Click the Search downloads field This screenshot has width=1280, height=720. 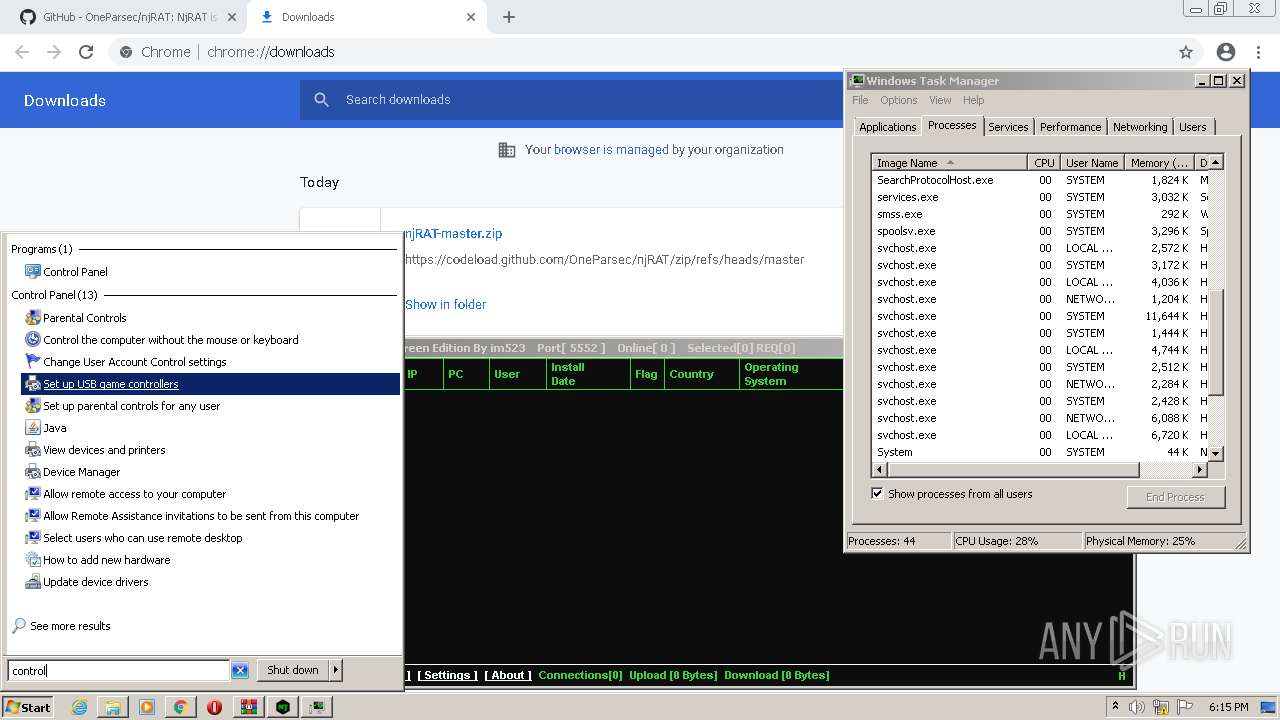tap(590, 100)
